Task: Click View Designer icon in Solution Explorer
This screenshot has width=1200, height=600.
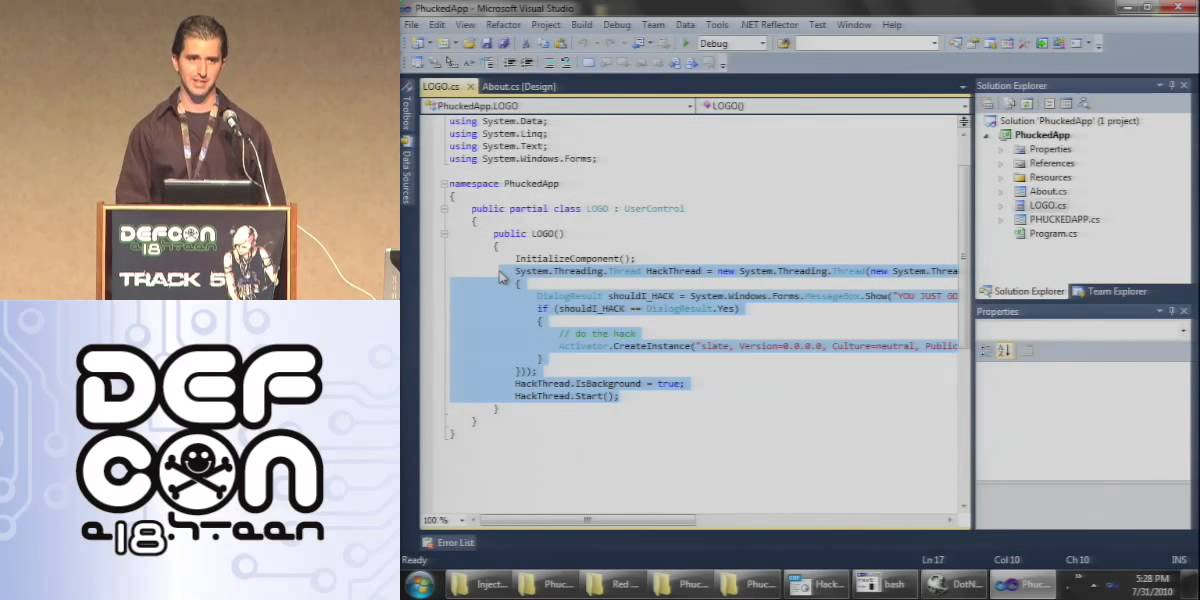Action: [1066, 104]
